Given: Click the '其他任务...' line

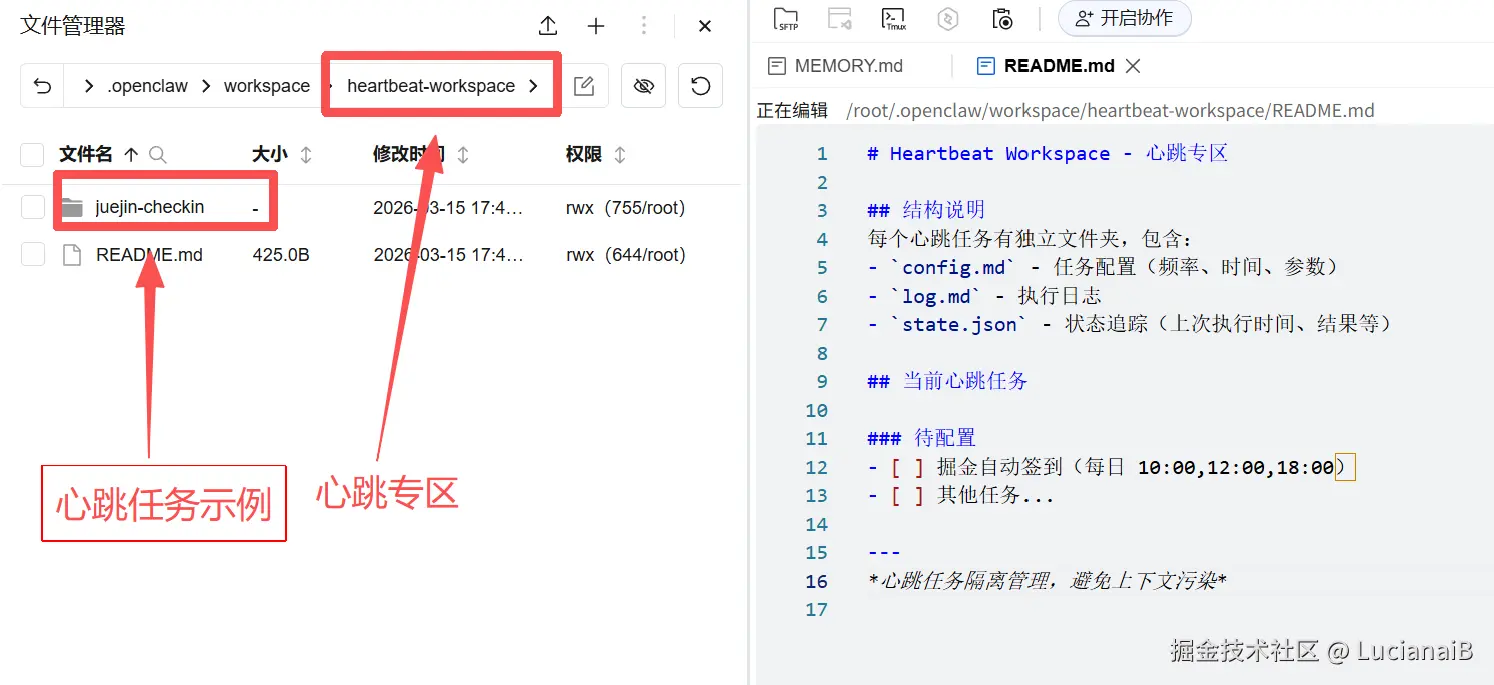Looking at the screenshot, I should click(x=960, y=495).
